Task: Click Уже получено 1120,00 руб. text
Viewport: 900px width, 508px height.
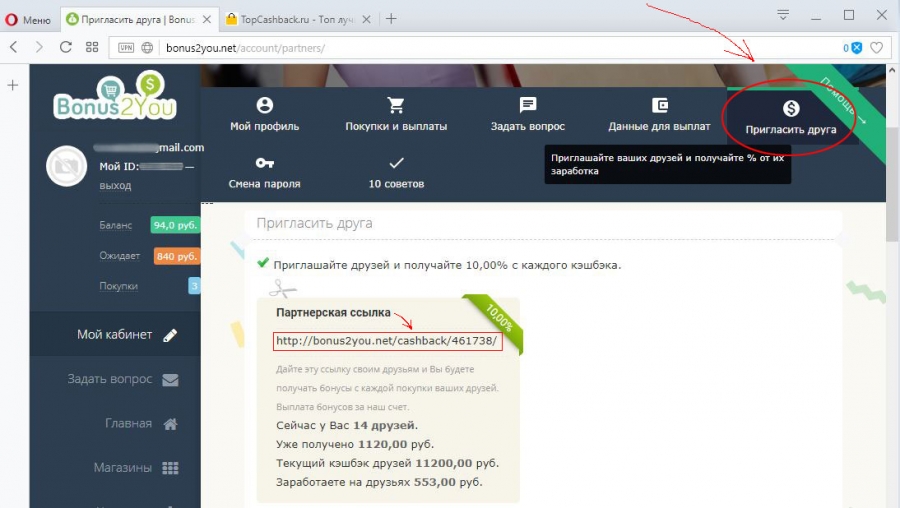Action: (355, 444)
